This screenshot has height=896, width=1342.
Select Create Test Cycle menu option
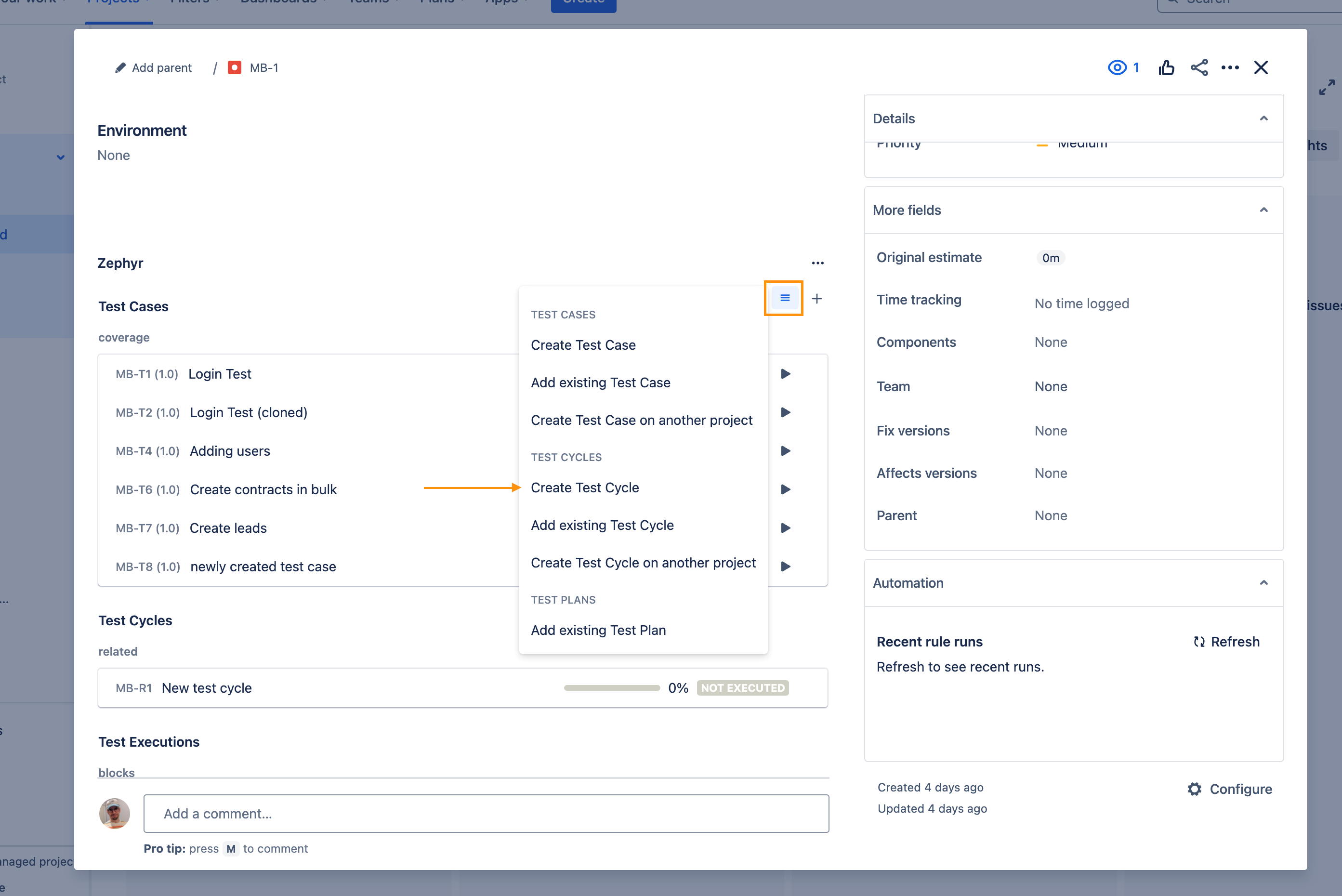pyautogui.click(x=584, y=488)
